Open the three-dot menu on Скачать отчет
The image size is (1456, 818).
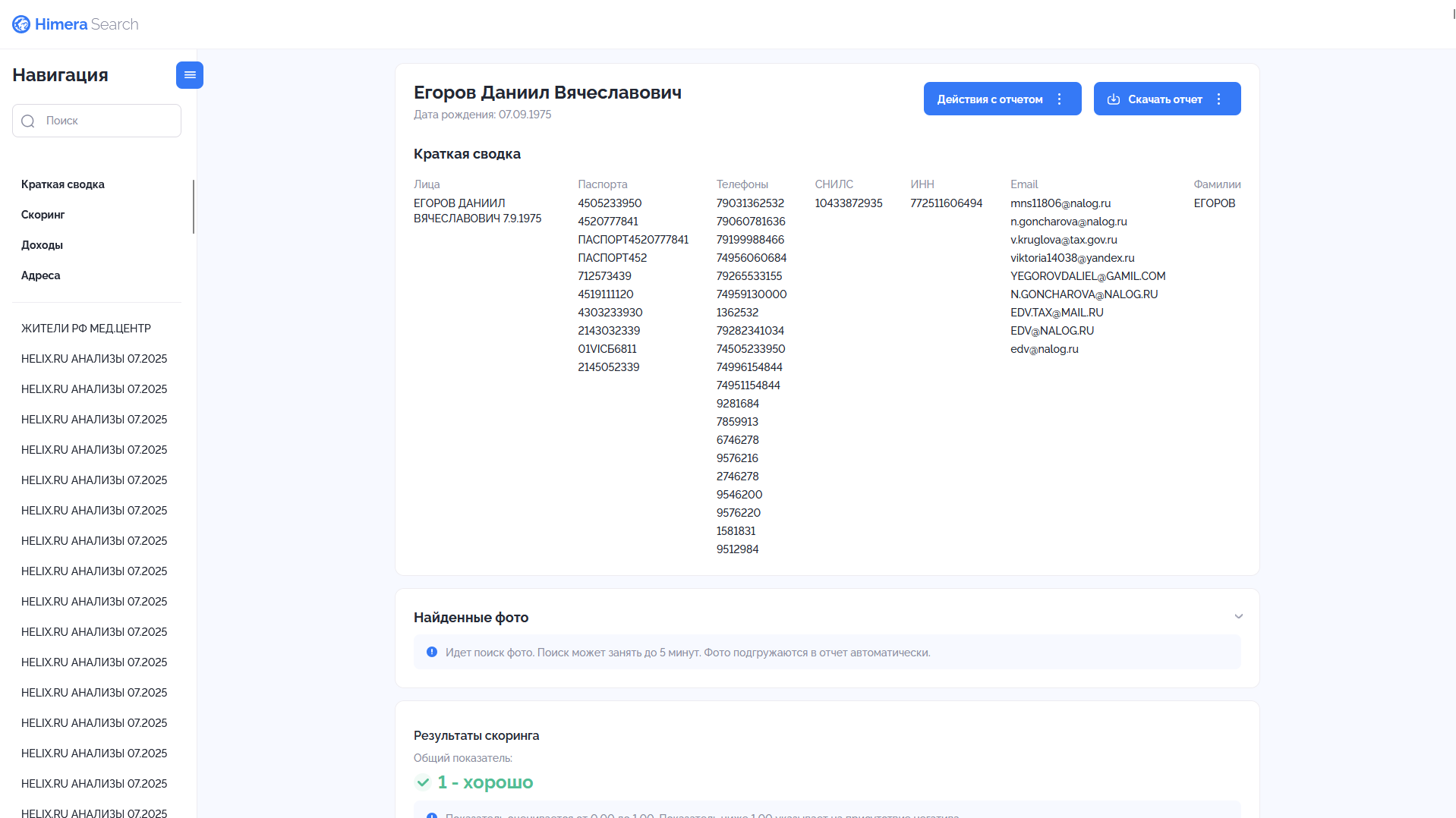point(1219,99)
